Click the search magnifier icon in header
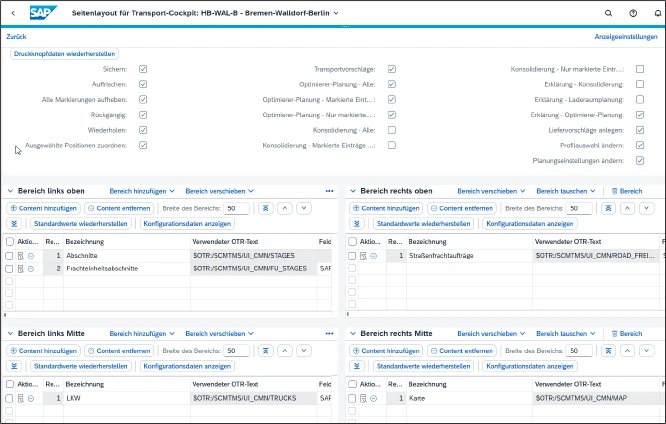The image size is (666, 424). 609,13
